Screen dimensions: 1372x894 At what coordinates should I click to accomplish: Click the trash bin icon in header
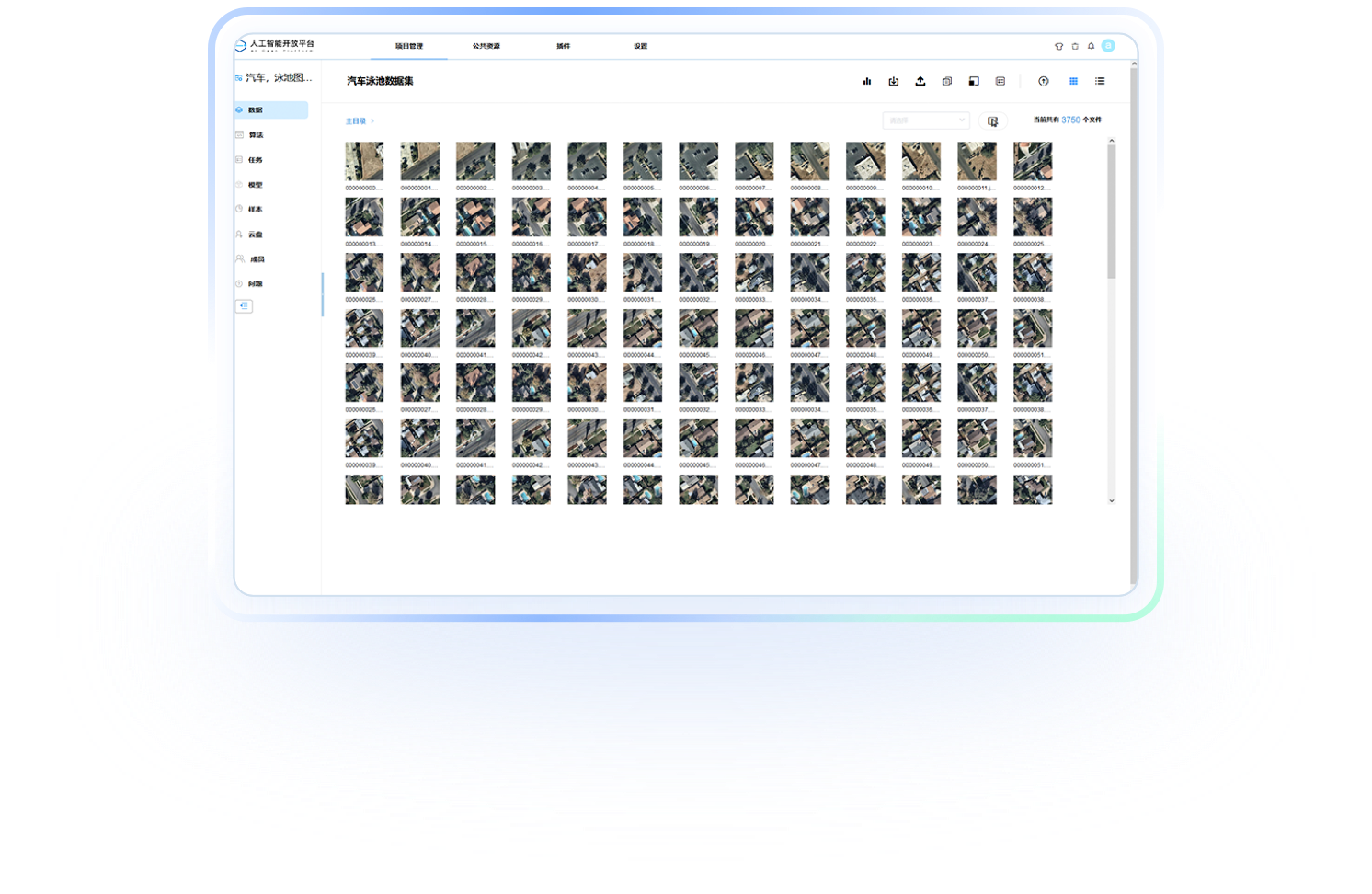tap(1074, 46)
